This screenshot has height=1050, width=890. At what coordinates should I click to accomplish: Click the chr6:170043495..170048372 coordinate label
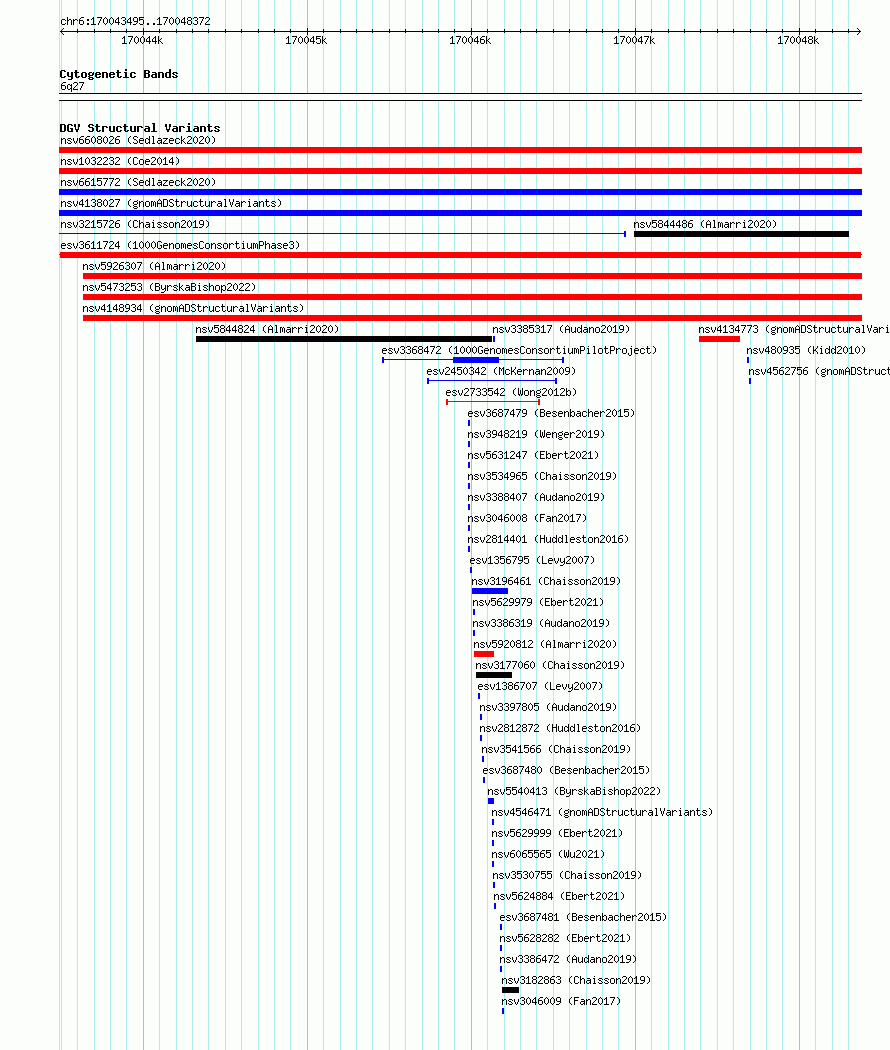click(x=135, y=21)
